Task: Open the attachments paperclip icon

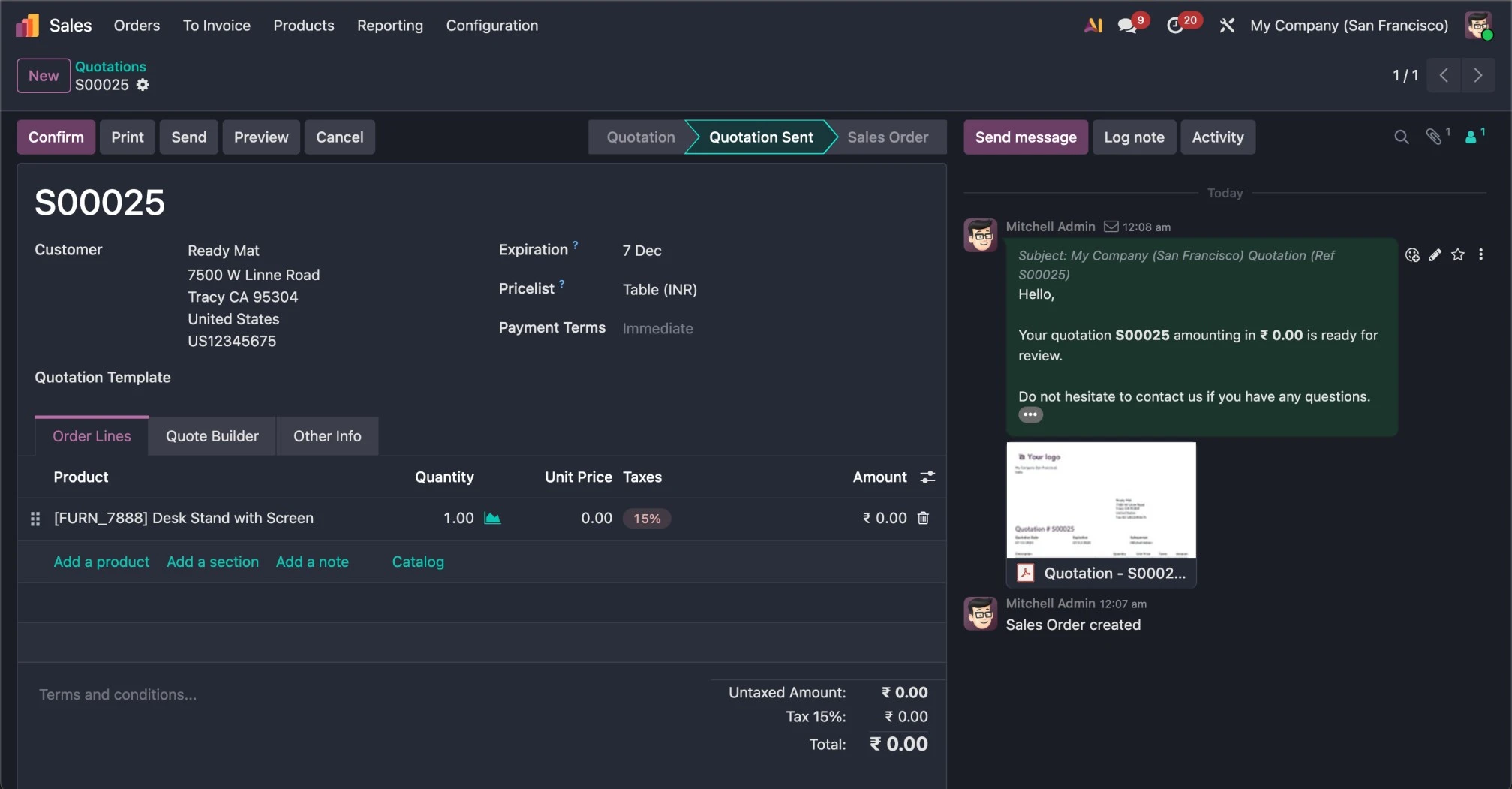Action: 1434,137
